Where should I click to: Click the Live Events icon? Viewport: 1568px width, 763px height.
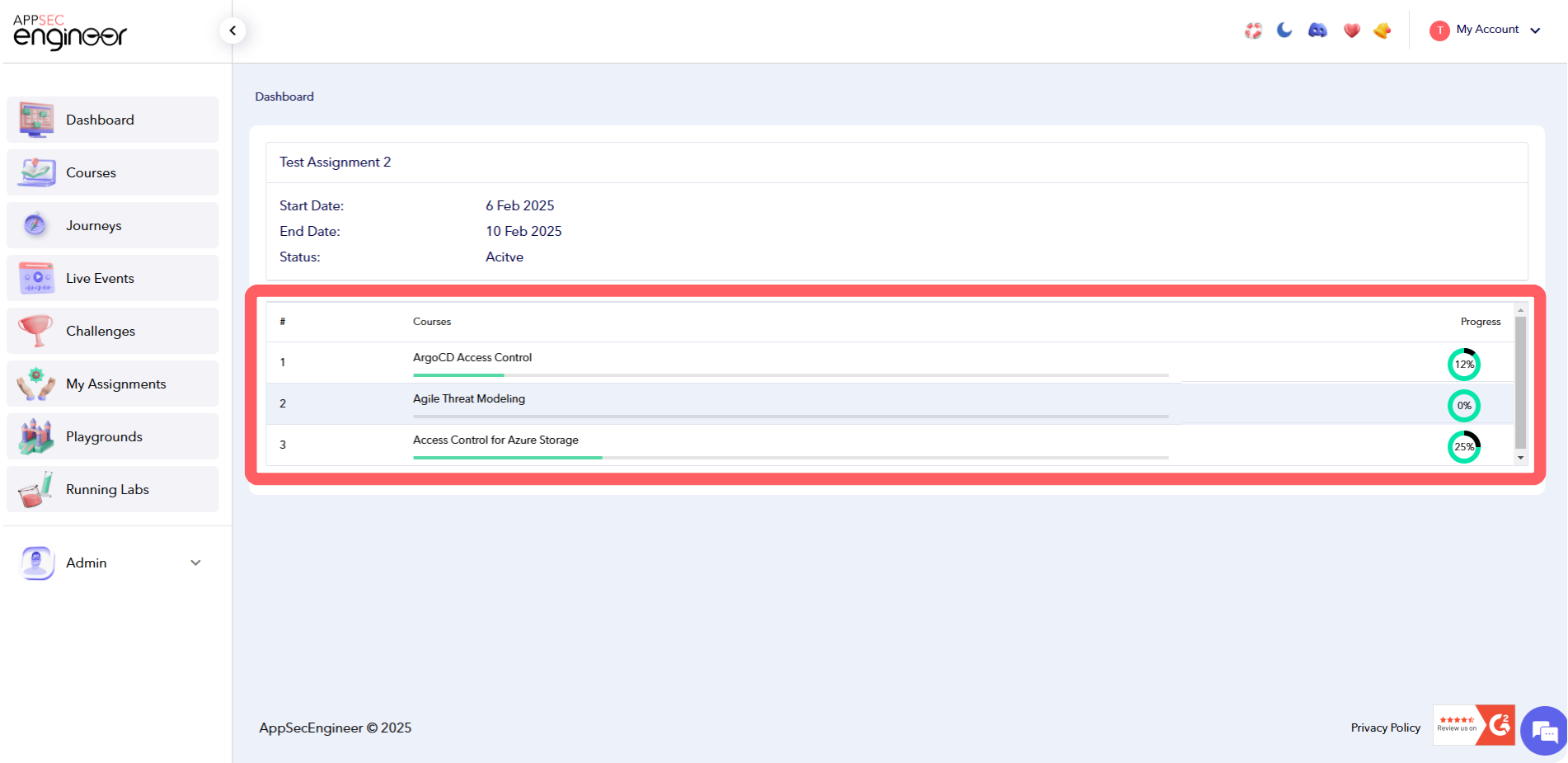coord(36,277)
